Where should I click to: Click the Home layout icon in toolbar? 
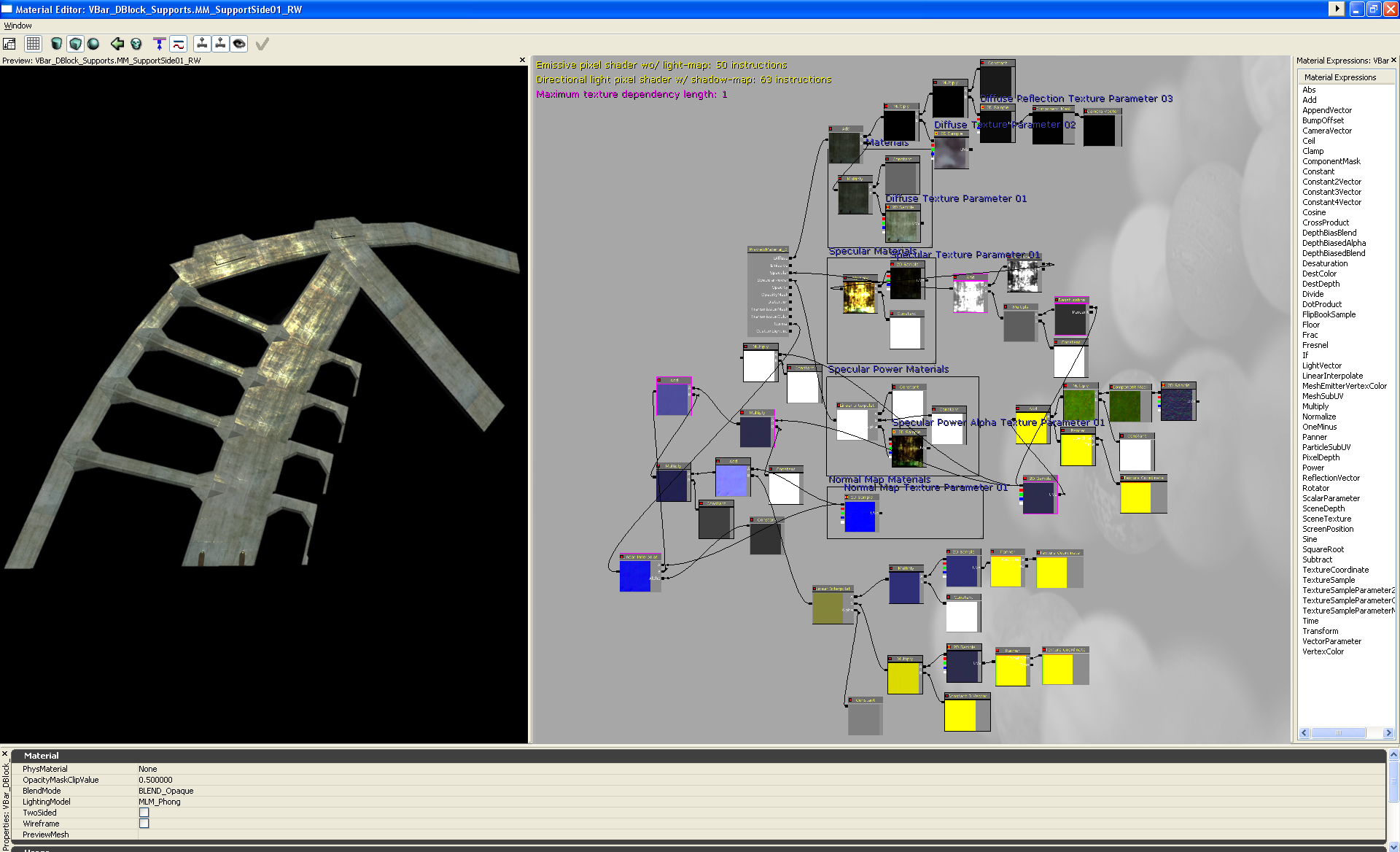[9, 44]
